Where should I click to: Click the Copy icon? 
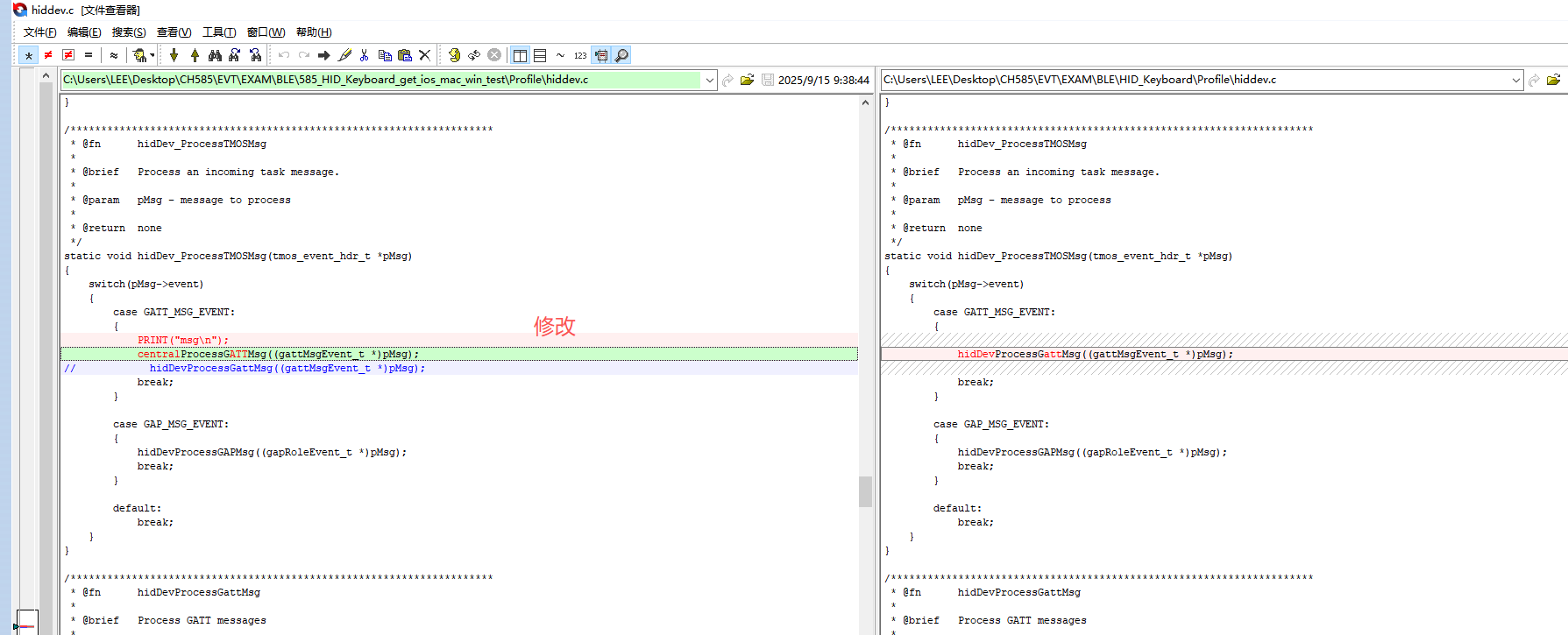(385, 55)
